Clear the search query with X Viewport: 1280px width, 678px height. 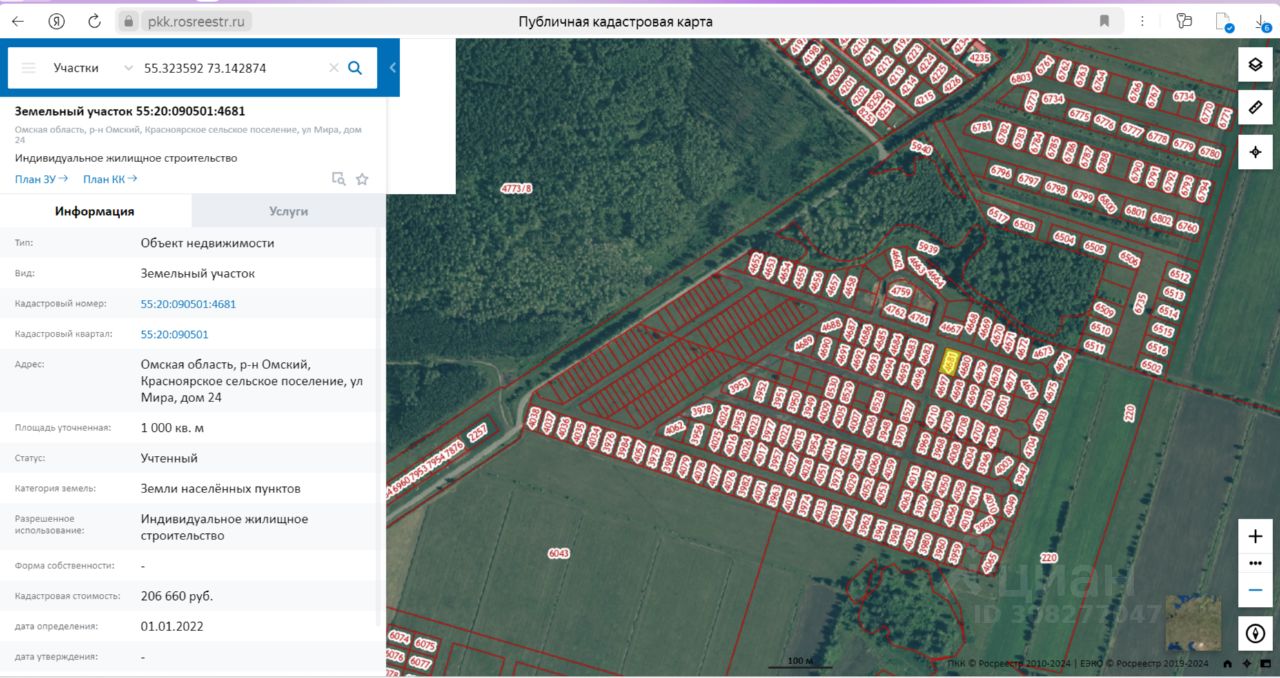click(x=334, y=68)
